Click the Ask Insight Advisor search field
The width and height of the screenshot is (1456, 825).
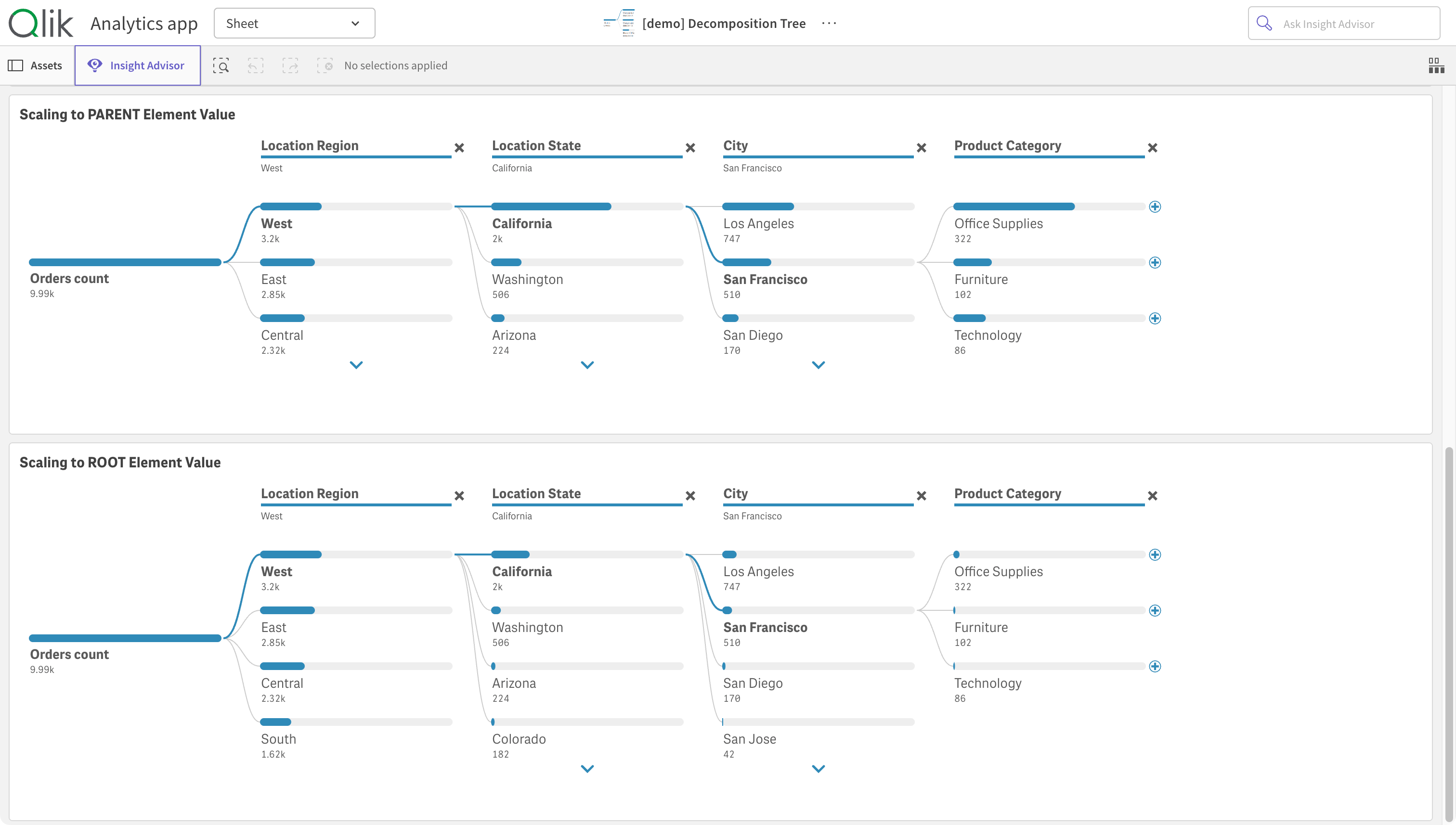click(x=1343, y=23)
